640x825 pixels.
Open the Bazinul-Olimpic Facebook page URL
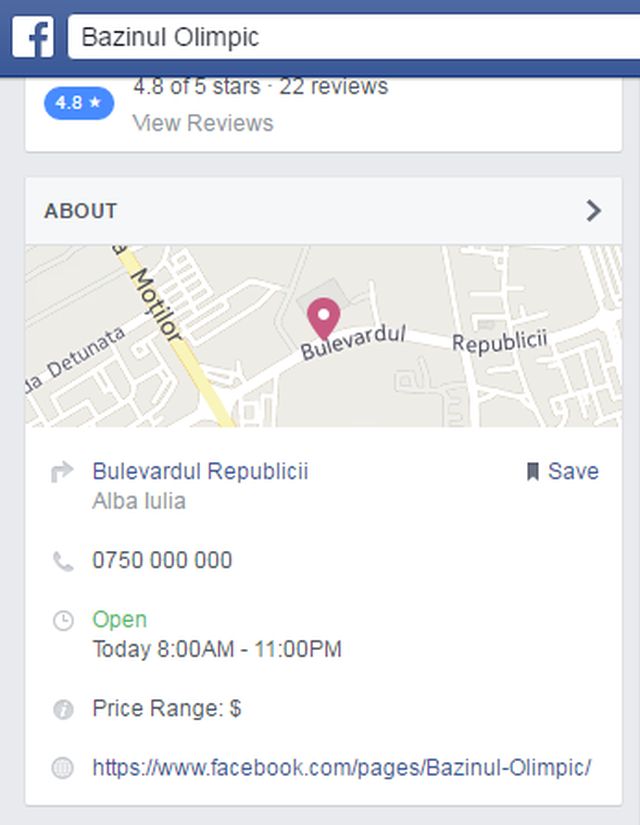coord(342,768)
